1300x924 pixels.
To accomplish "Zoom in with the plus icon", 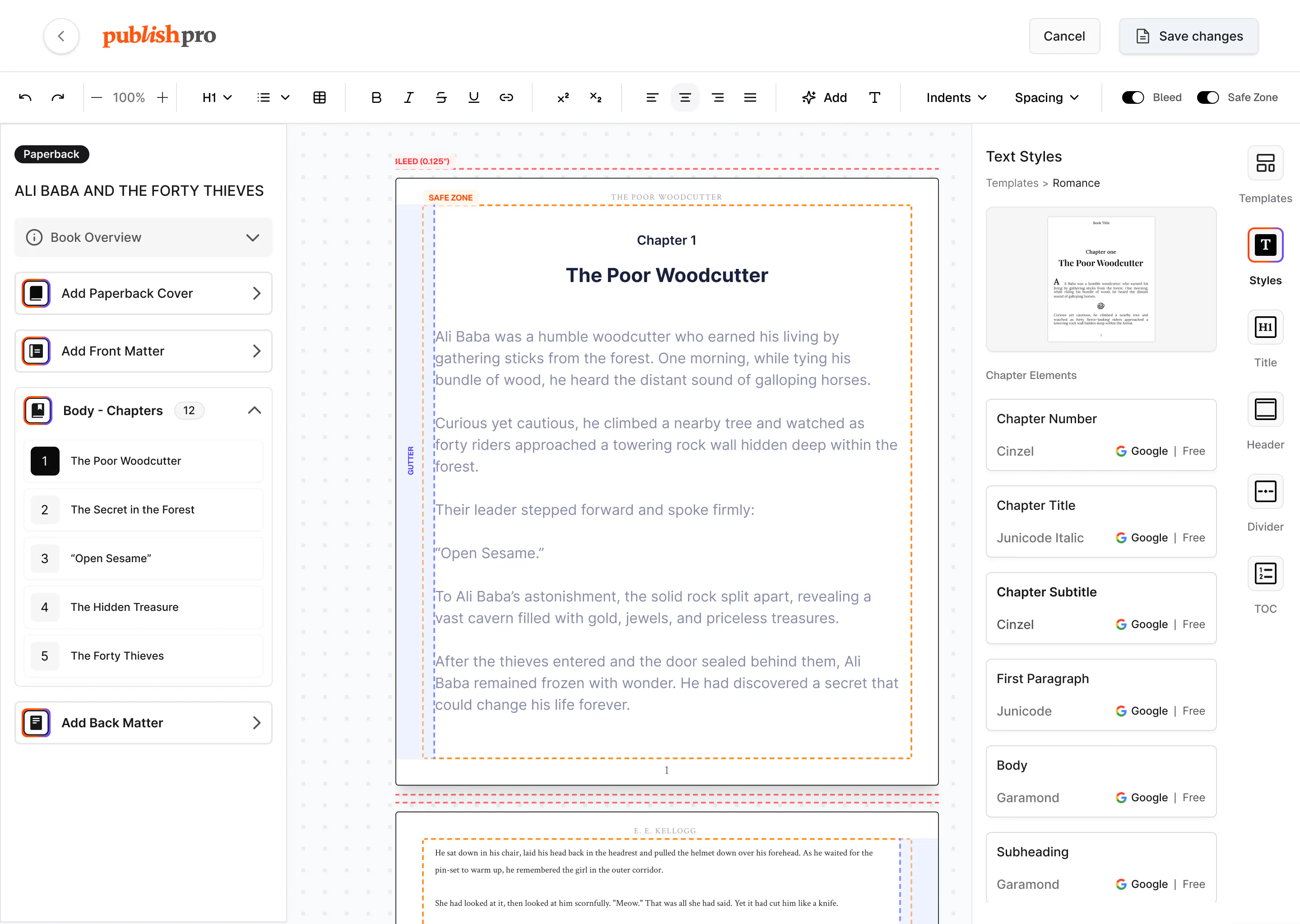I will click(x=162, y=97).
